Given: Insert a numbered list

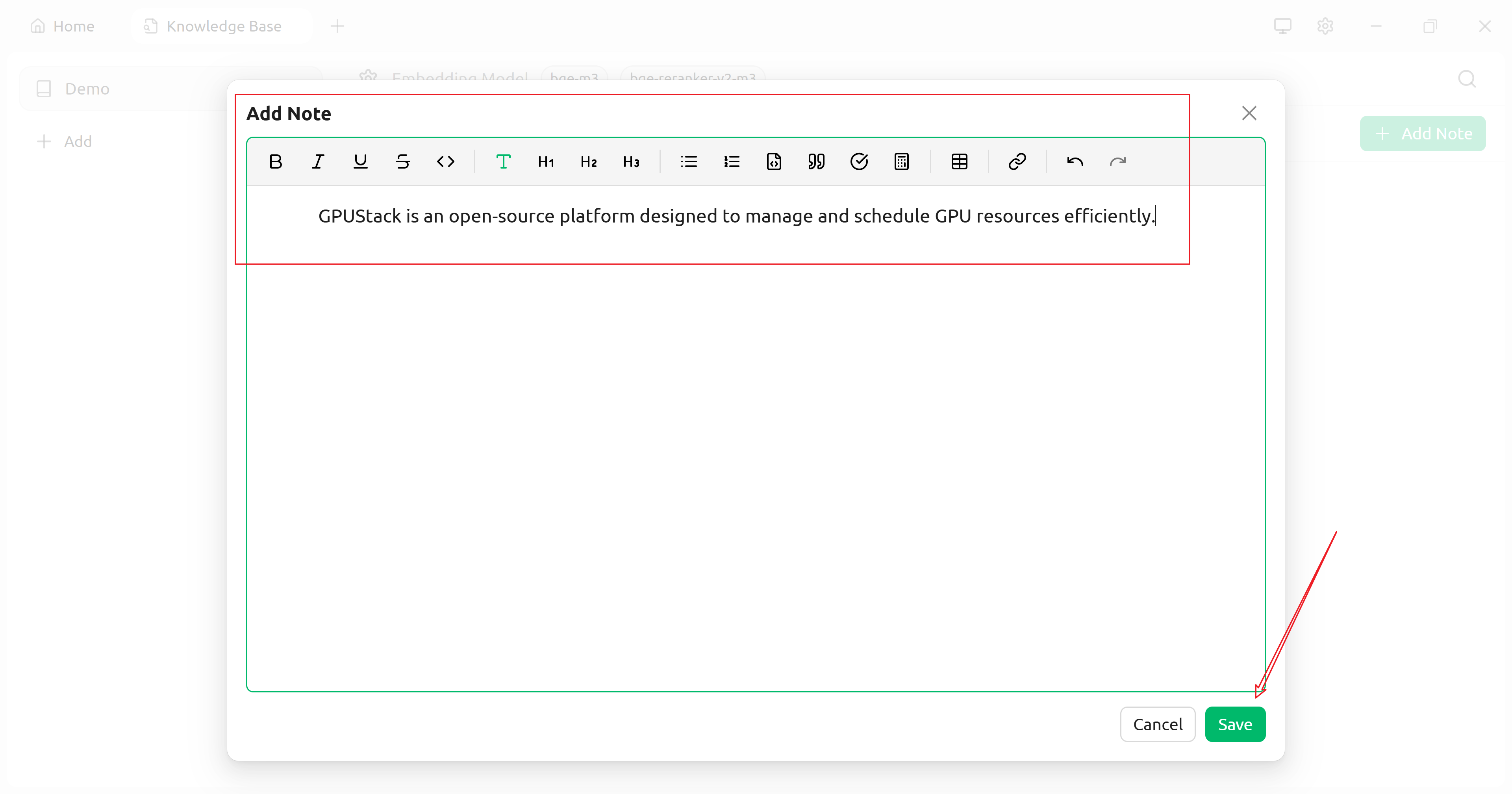Looking at the screenshot, I should click(731, 161).
